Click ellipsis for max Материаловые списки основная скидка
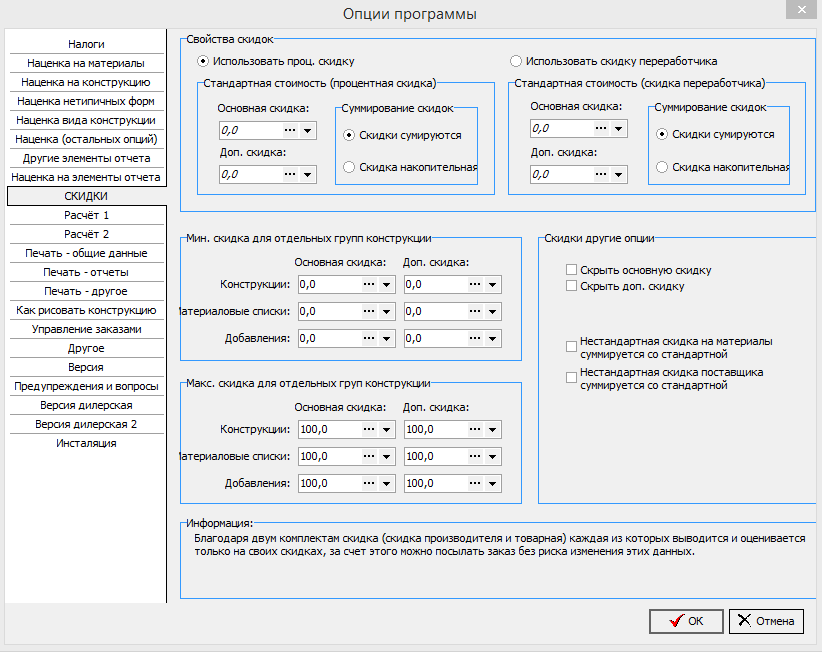Image resolution: width=822 pixels, height=652 pixels. (369, 457)
